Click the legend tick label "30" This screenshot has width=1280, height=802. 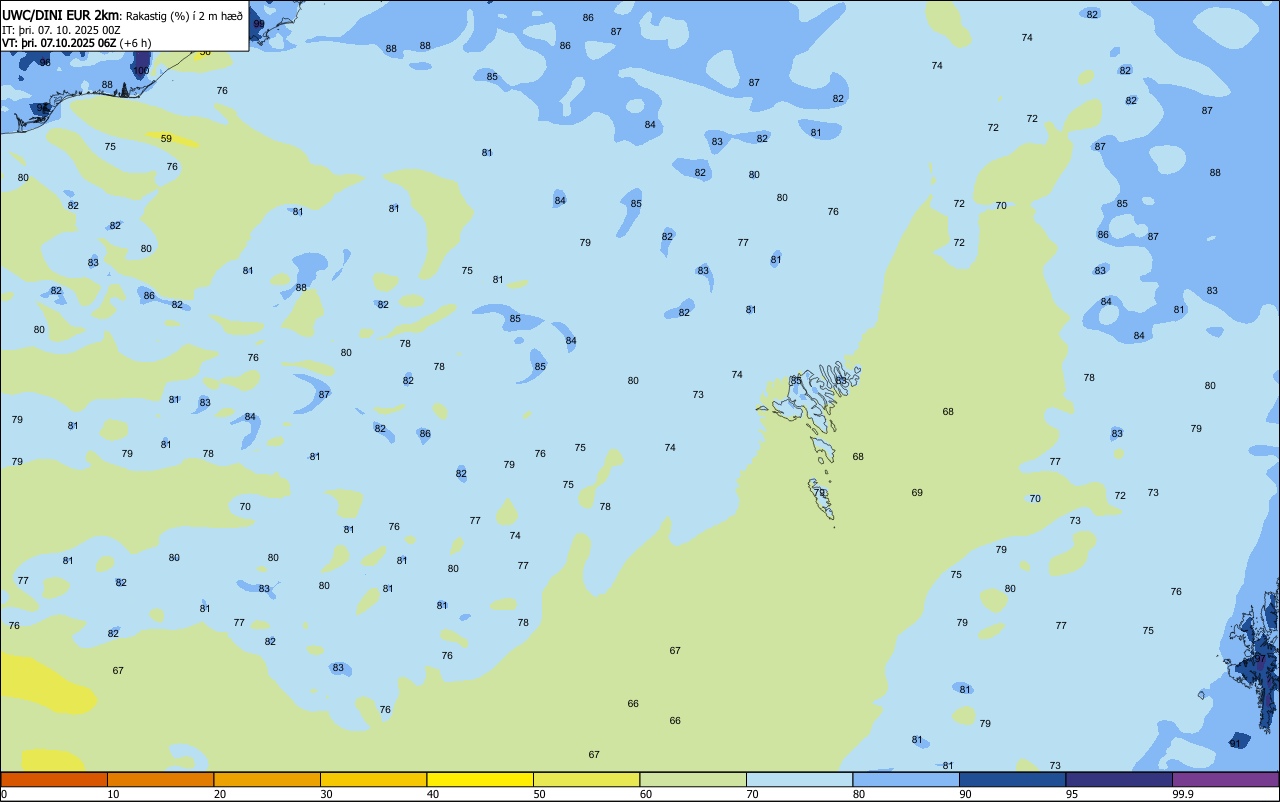pyautogui.click(x=326, y=794)
